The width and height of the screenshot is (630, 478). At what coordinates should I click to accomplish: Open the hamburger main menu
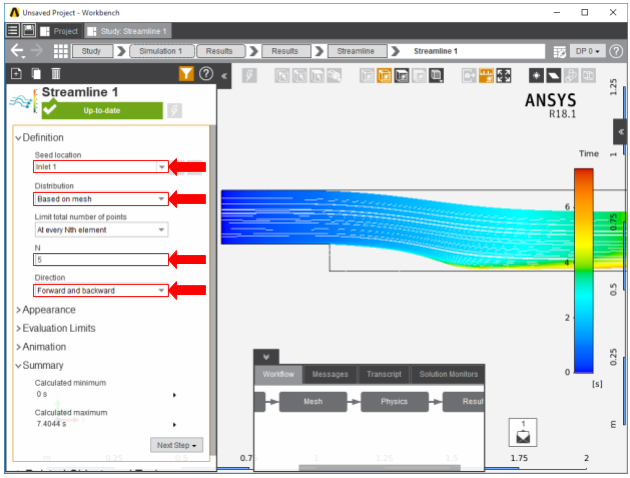click(x=12, y=31)
